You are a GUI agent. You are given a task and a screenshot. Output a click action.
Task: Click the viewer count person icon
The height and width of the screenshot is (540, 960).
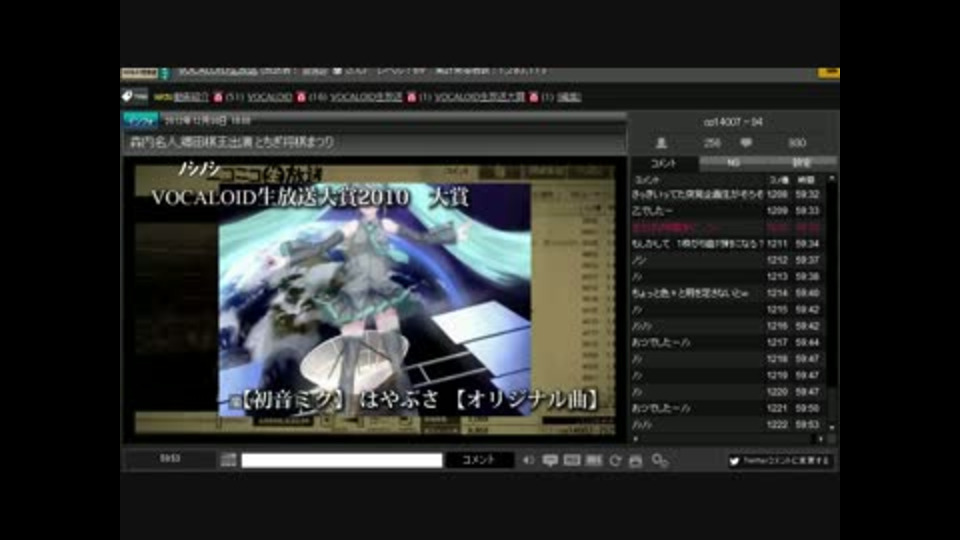click(x=661, y=143)
